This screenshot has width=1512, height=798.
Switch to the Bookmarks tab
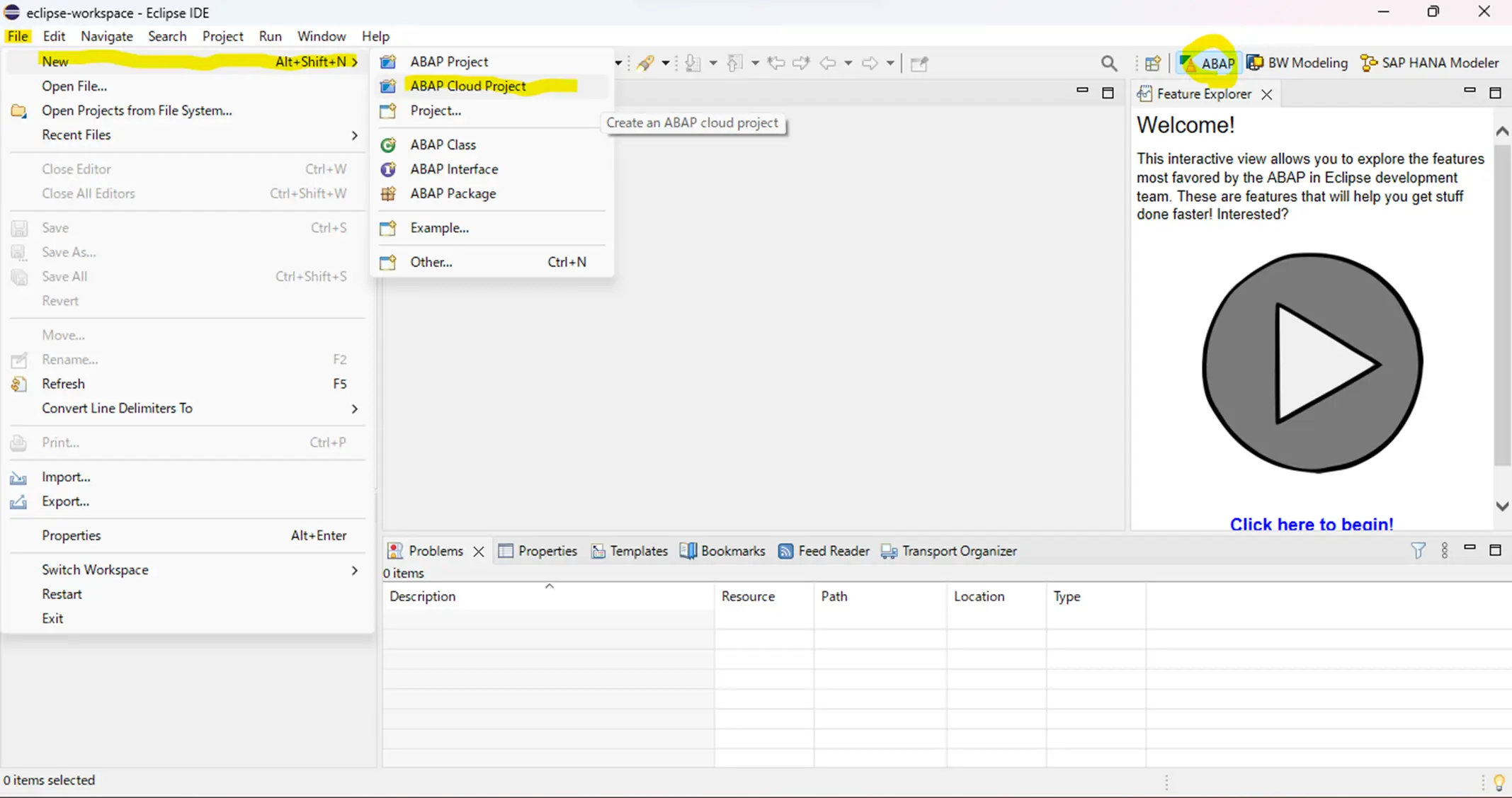tap(722, 551)
